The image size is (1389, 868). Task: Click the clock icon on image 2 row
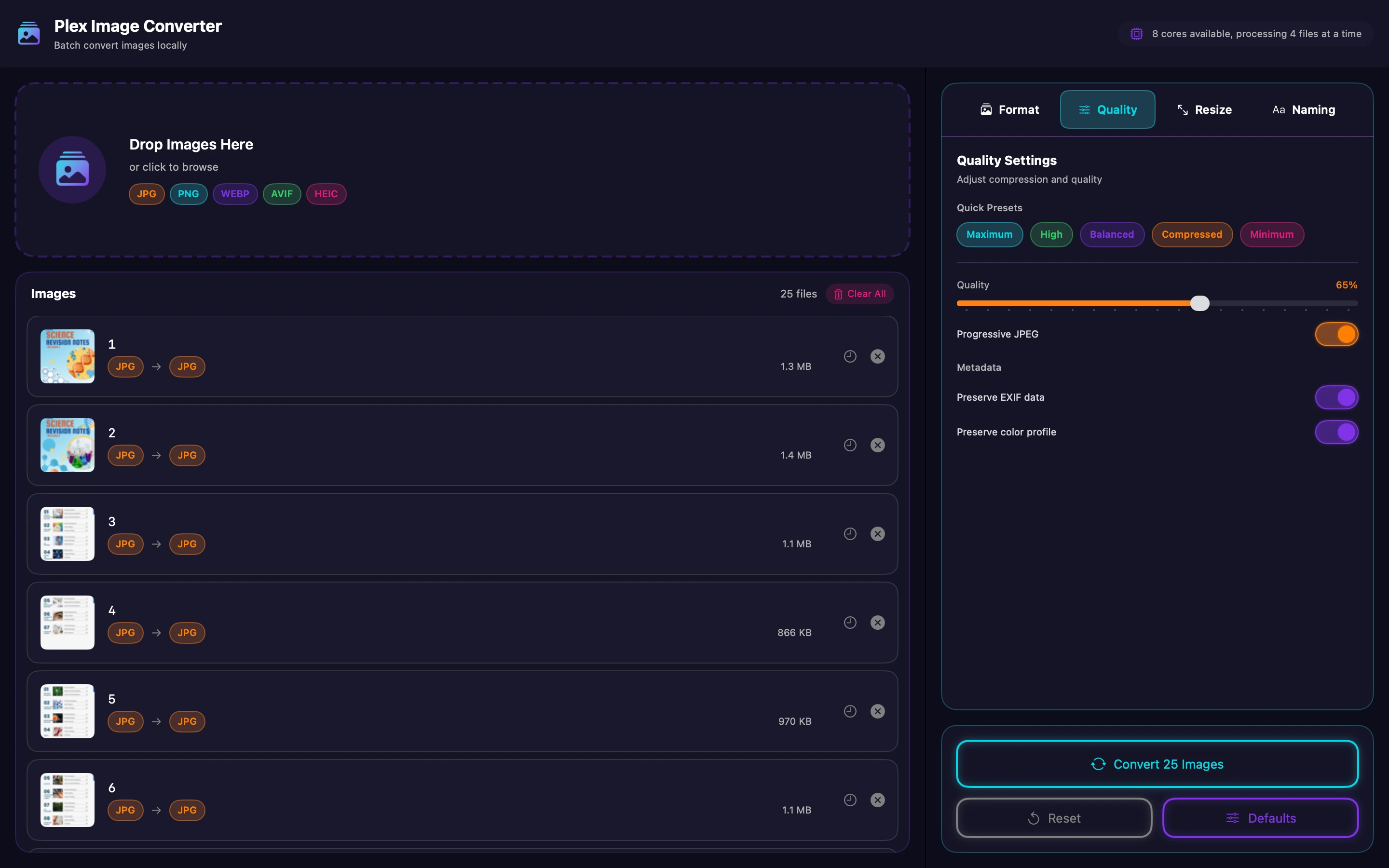tap(850, 445)
